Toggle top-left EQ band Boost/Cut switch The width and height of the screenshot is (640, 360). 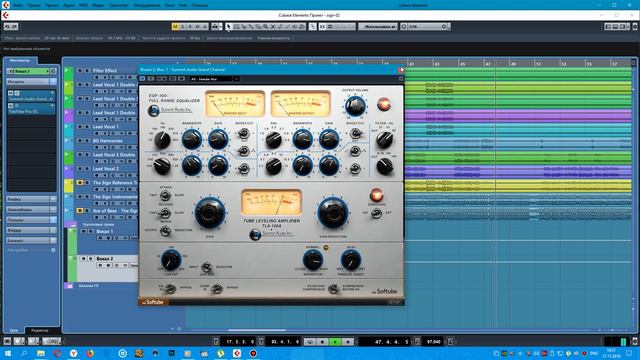click(244, 133)
